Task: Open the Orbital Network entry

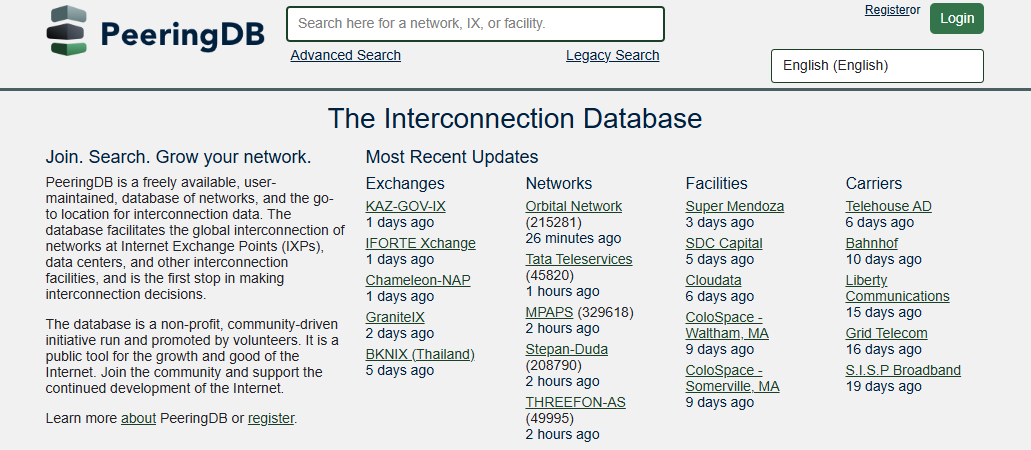Action: click(573, 207)
